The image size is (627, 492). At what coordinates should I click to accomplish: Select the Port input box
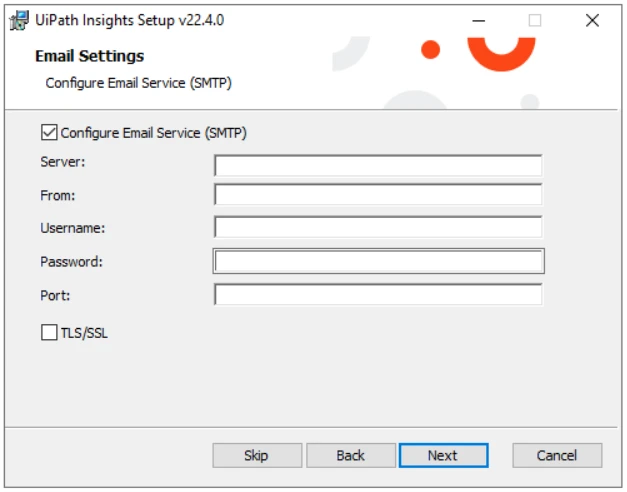pyautogui.click(x=378, y=295)
